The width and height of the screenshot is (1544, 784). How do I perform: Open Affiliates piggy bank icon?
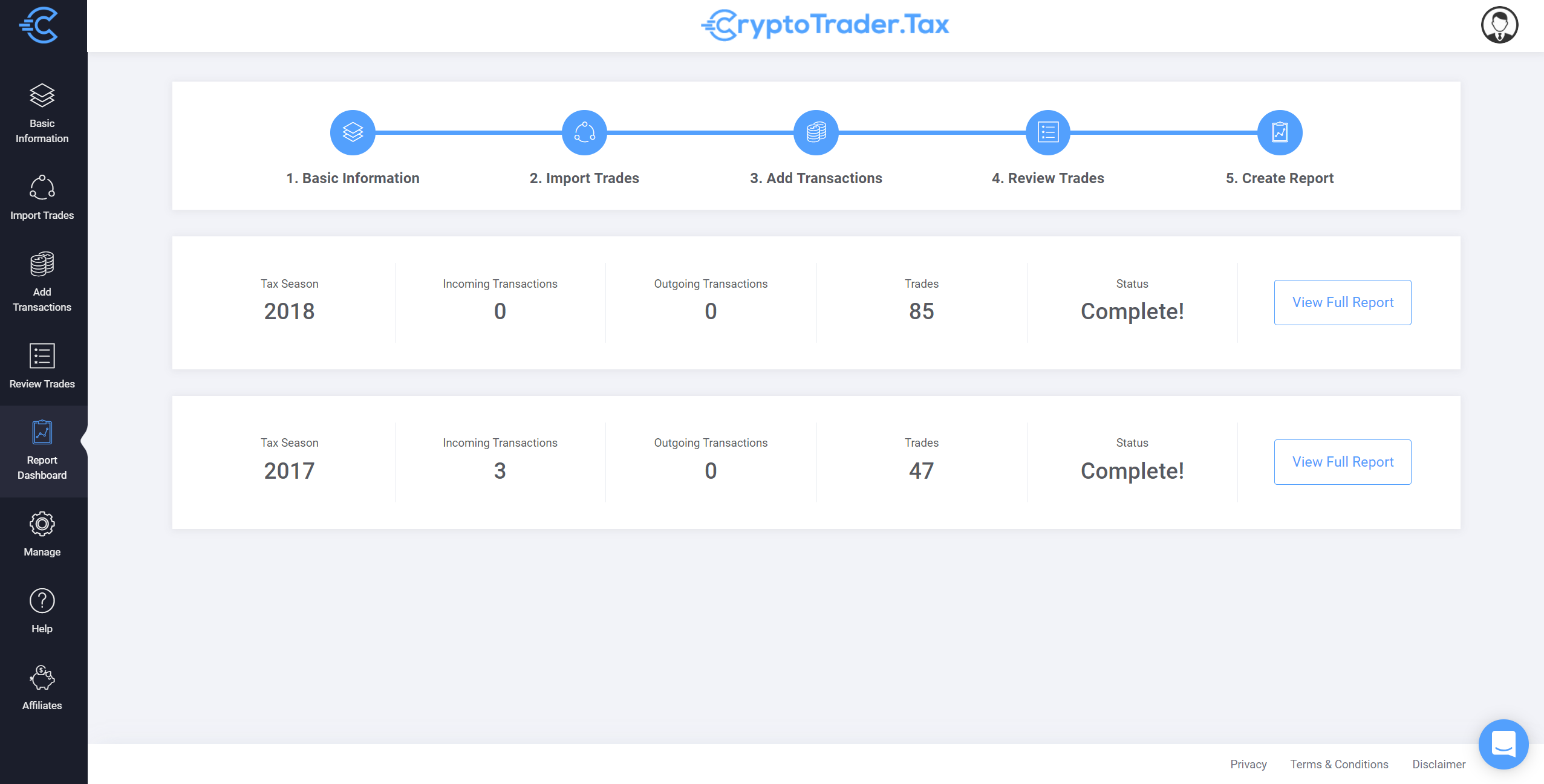(x=42, y=678)
